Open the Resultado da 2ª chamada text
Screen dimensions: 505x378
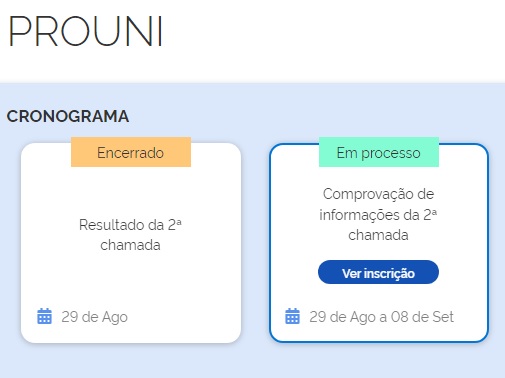tap(130, 235)
